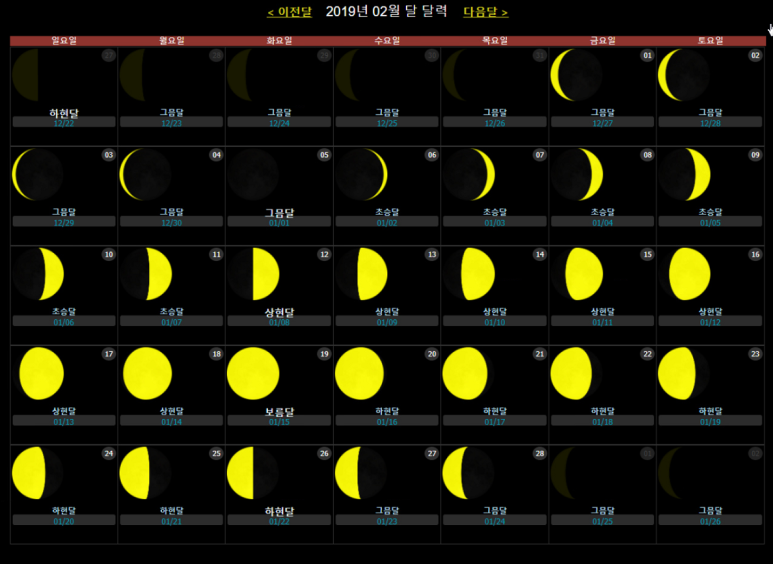
Task: Click the waxing crescent moon on day 09
Action: [x=684, y=175]
